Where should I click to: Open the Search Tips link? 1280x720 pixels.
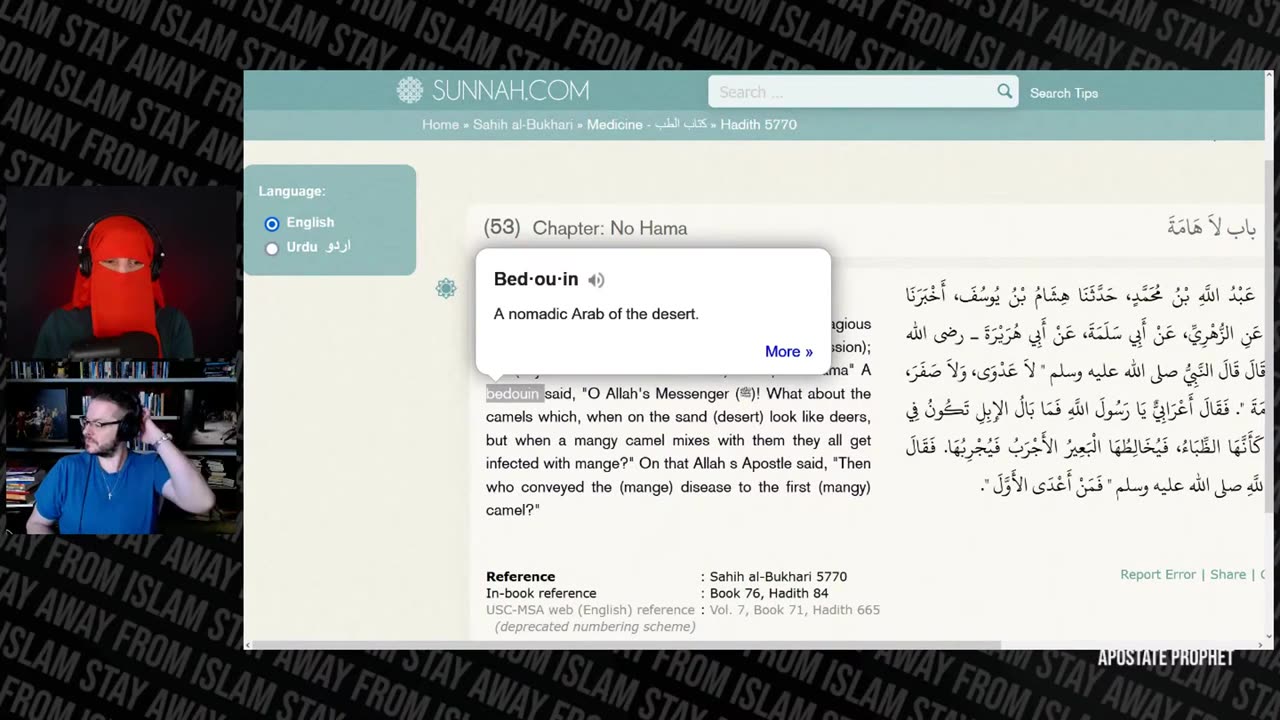1064,93
